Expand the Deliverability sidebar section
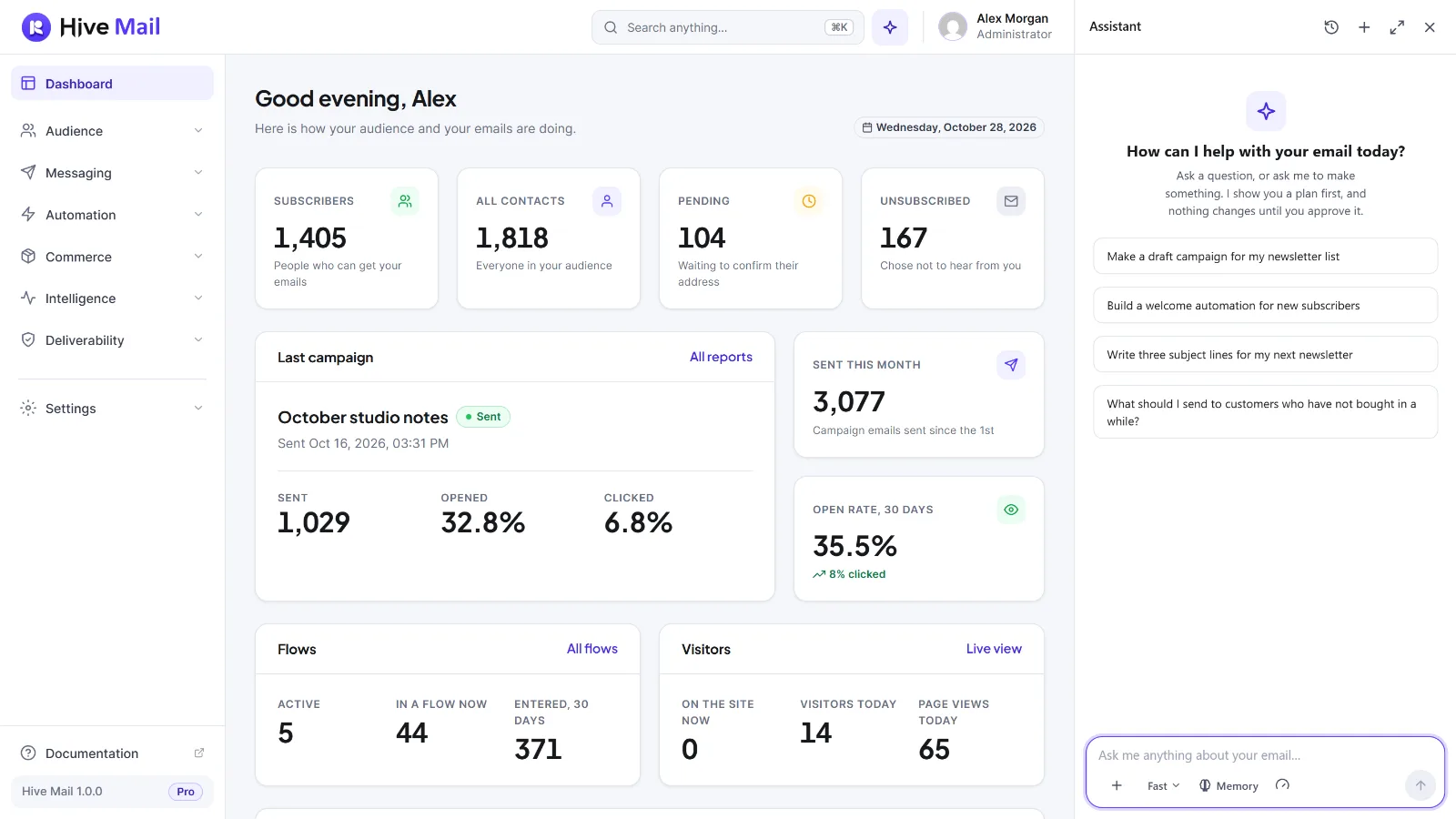This screenshot has width=1456, height=819. point(112,340)
